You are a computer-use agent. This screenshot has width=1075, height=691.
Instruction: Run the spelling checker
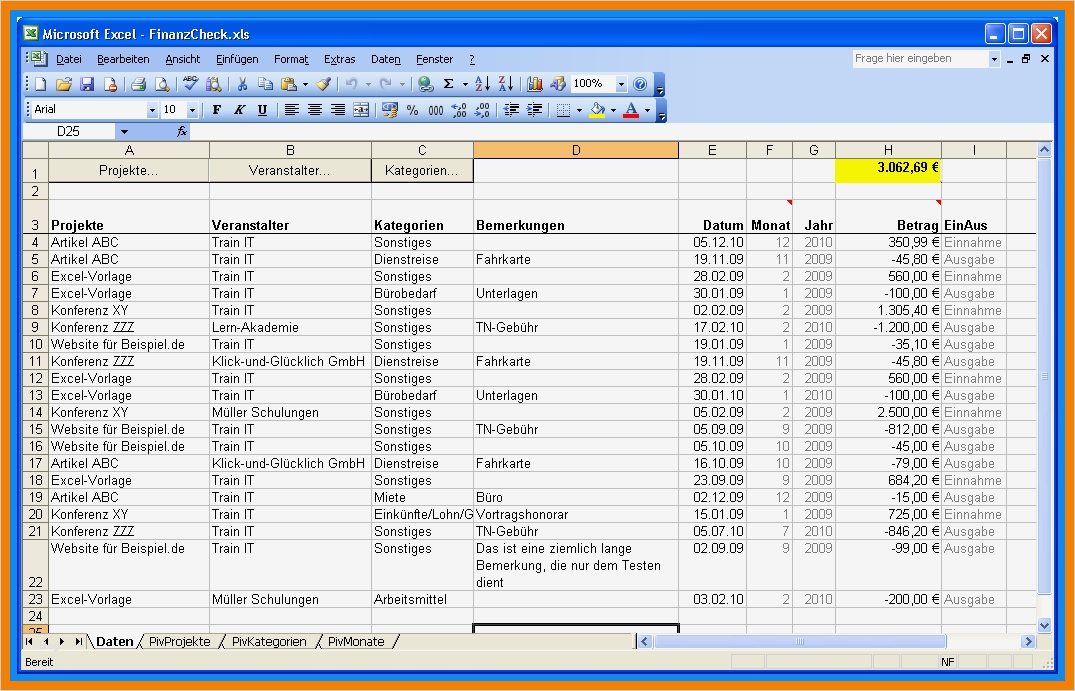point(189,85)
